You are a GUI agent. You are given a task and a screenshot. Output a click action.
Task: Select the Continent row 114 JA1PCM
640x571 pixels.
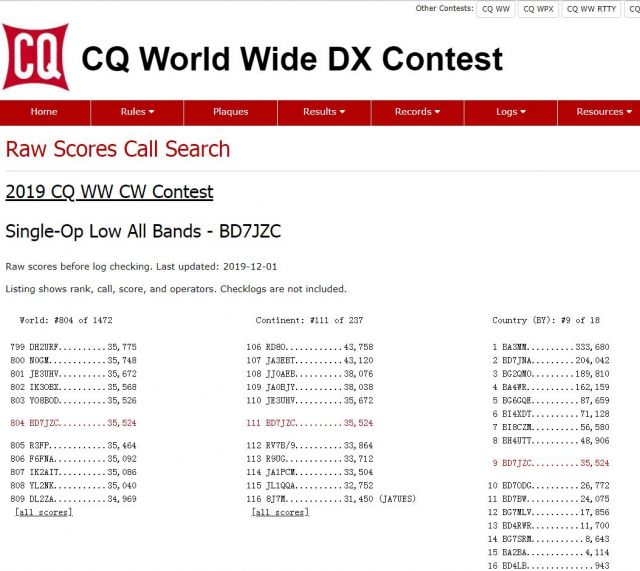[x=310, y=472]
